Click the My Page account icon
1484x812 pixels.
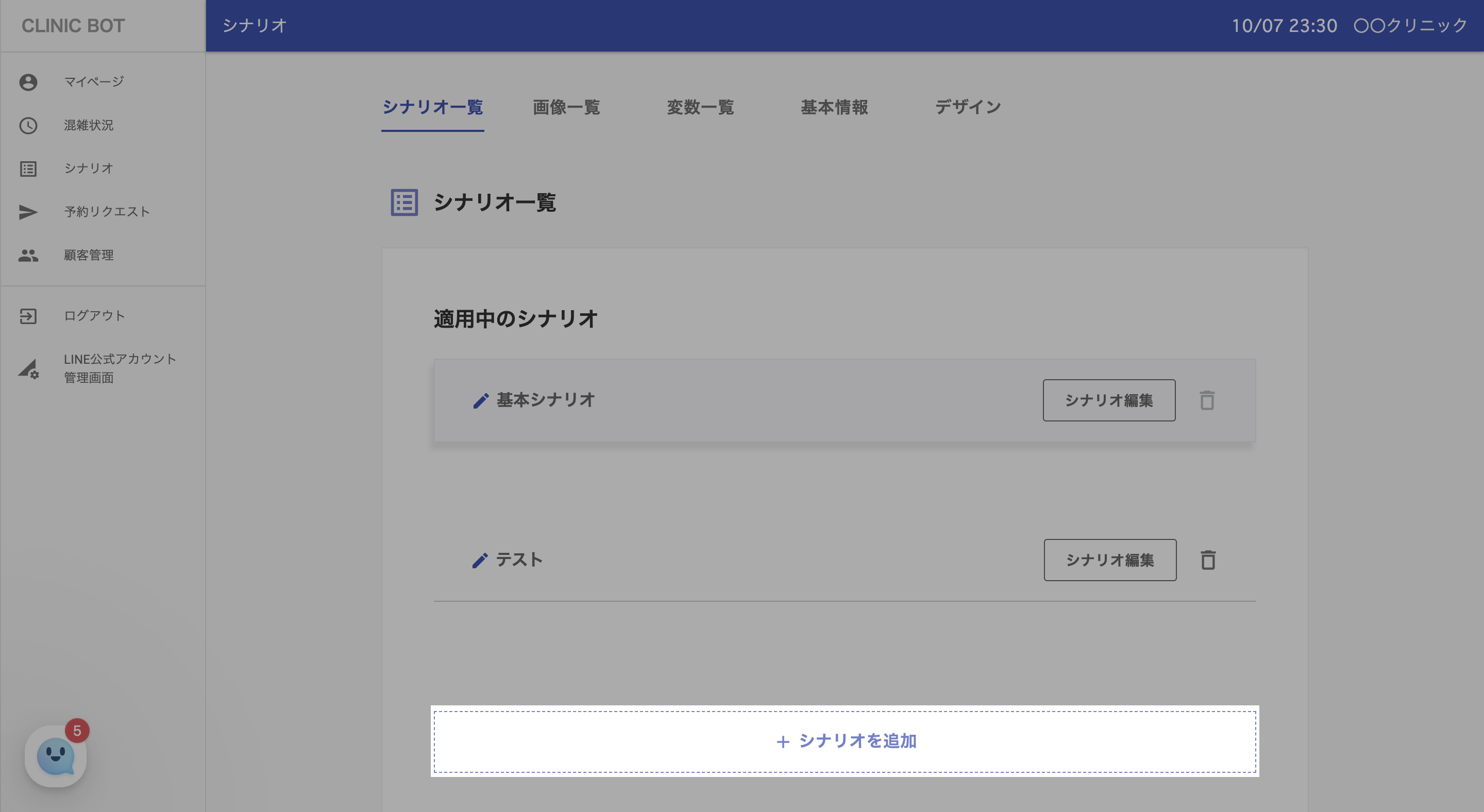click(28, 82)
